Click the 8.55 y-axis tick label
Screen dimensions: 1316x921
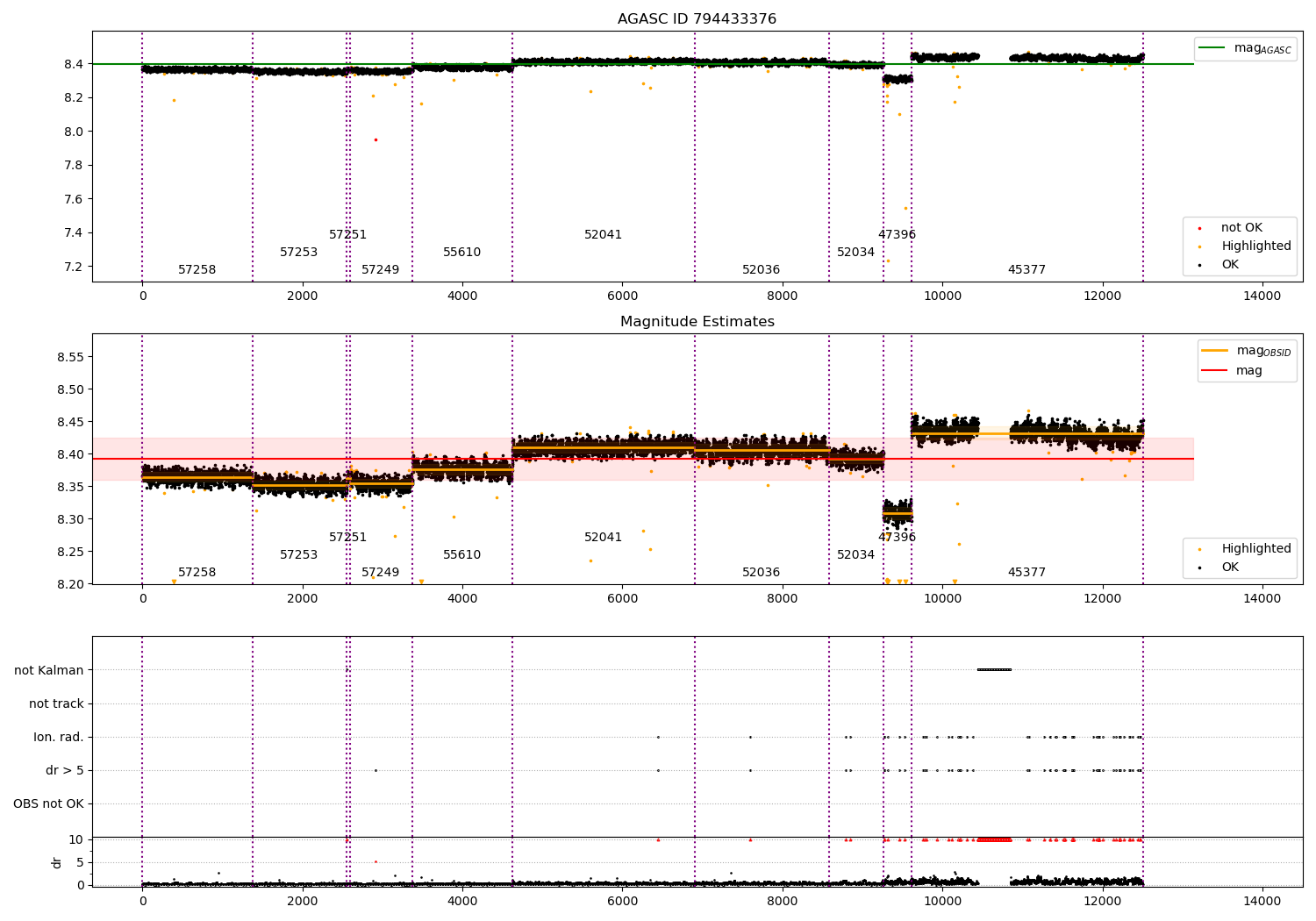(x=69, y=358)
